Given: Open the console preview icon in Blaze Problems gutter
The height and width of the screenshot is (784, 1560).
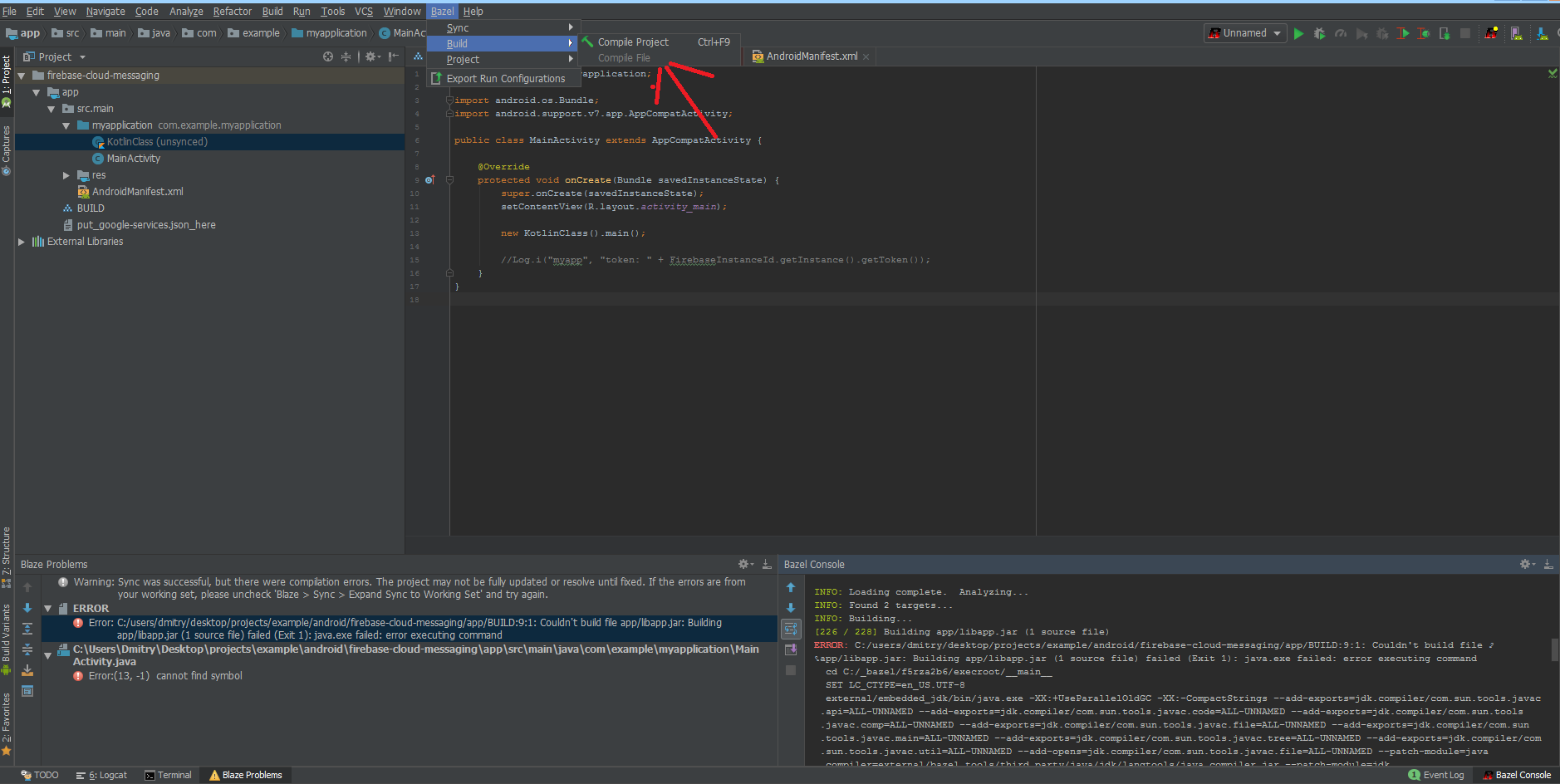Looking at the screenshot, I should [27, 689].
